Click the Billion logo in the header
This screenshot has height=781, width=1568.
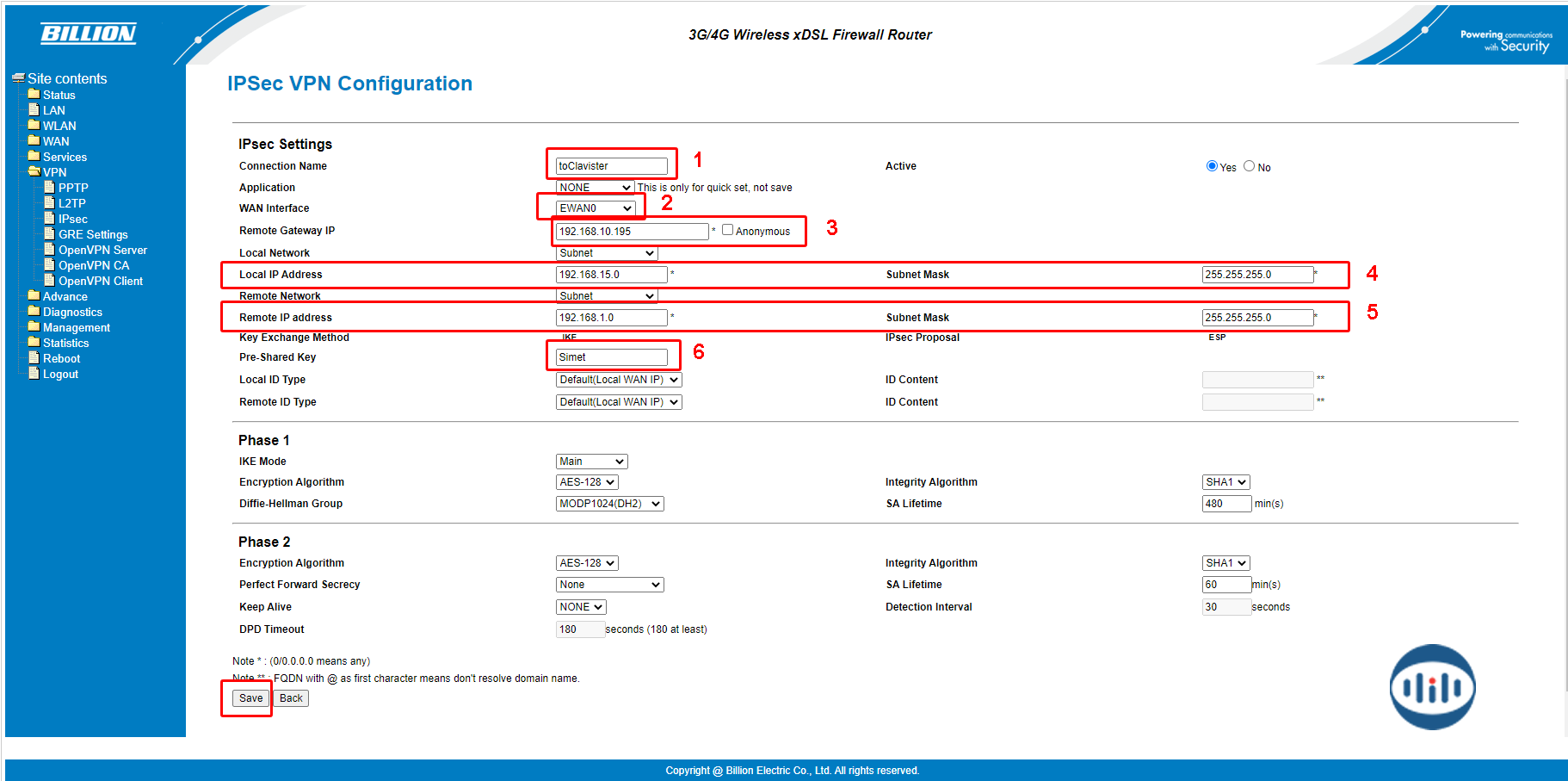[88, 34]
